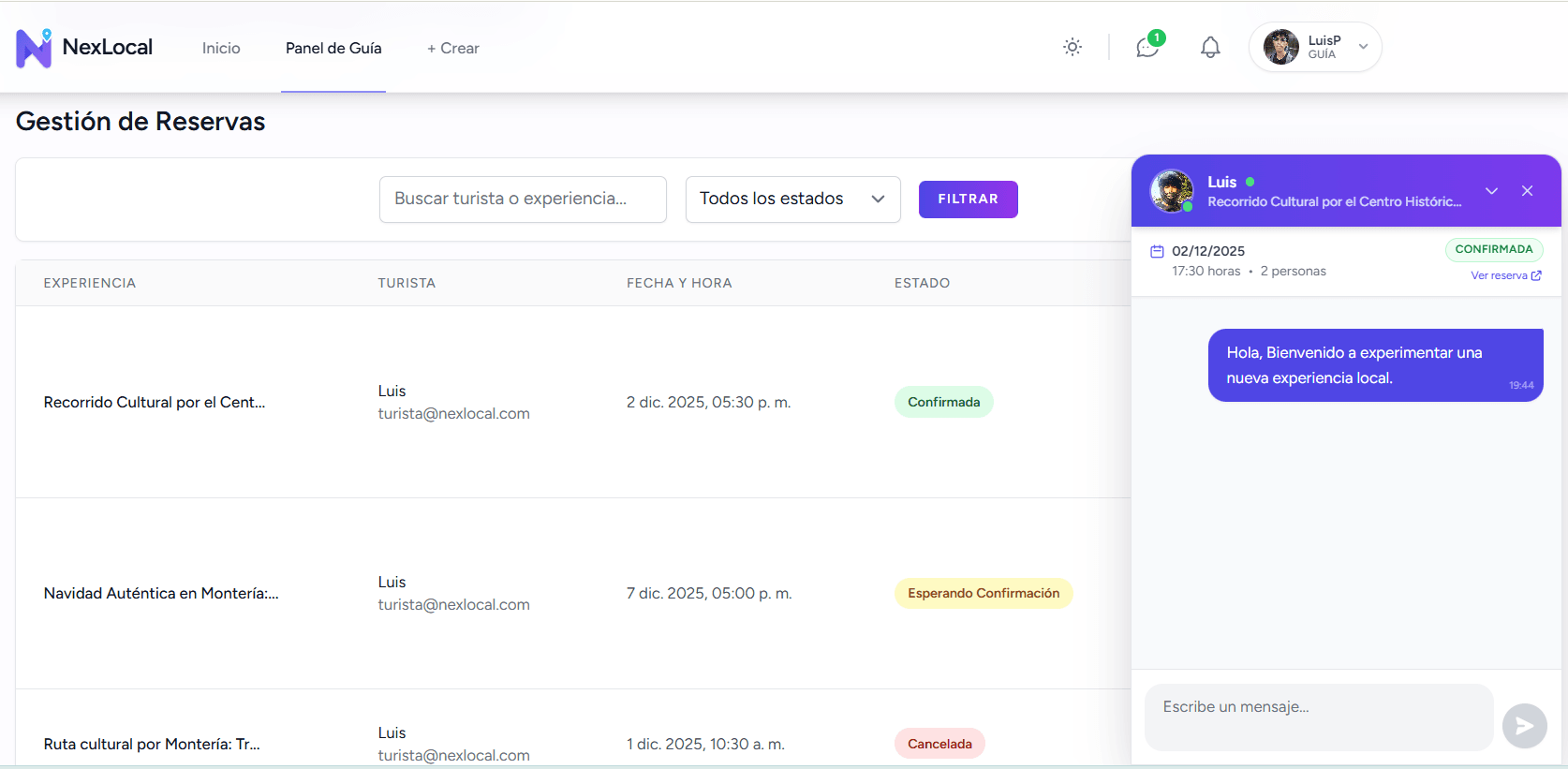The height and width of the screenshot is (769, 1568).
Task: Minimize the chat panel with the chevron
Action: click(1491, 191)
